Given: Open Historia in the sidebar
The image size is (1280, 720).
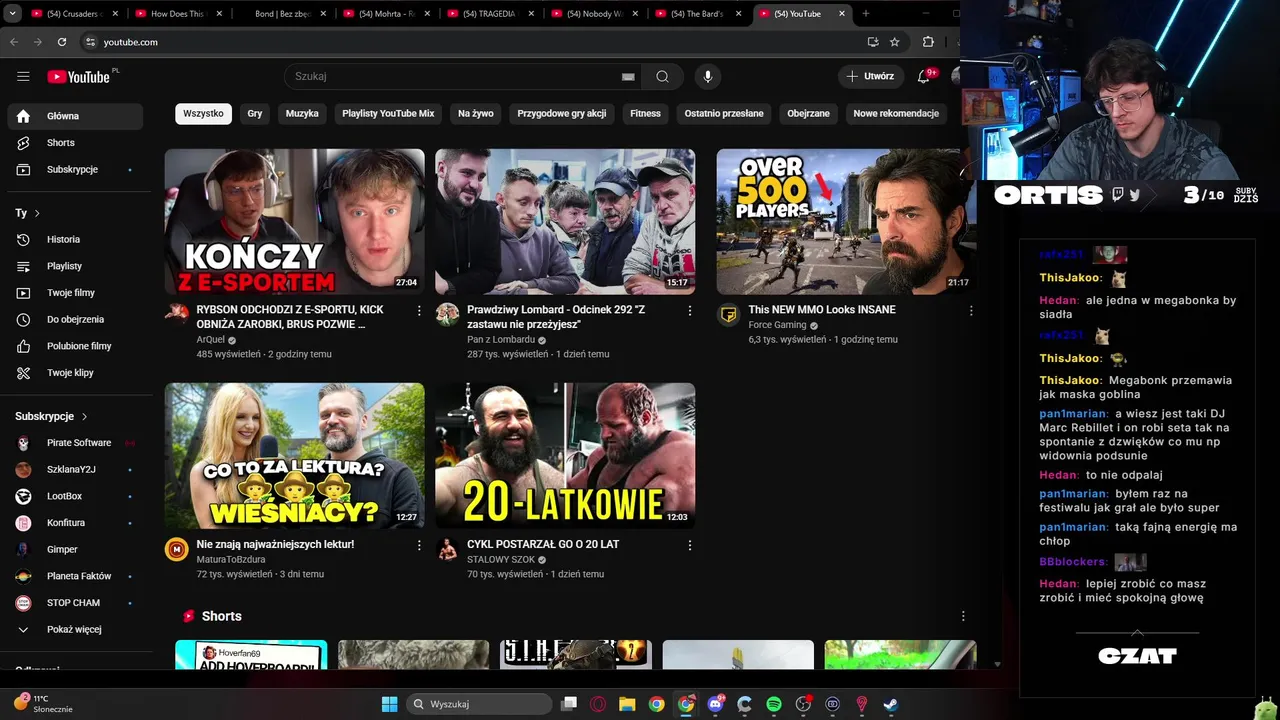Looking at the screenshot, I should coord(75,239).
